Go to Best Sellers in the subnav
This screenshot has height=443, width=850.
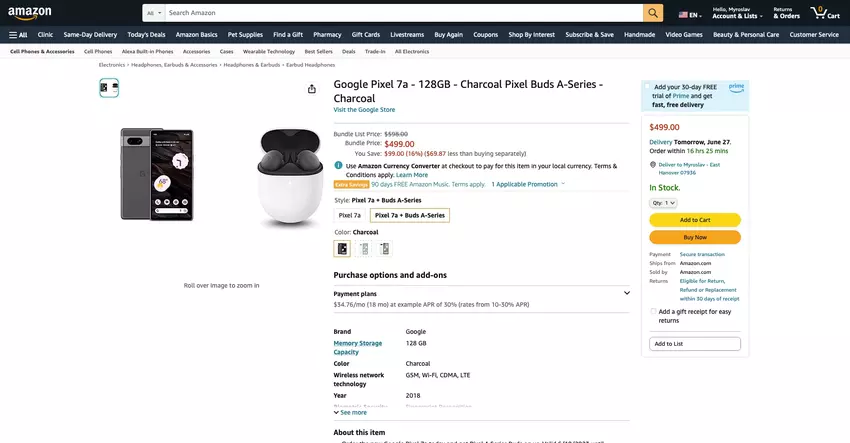click(318, 51)
